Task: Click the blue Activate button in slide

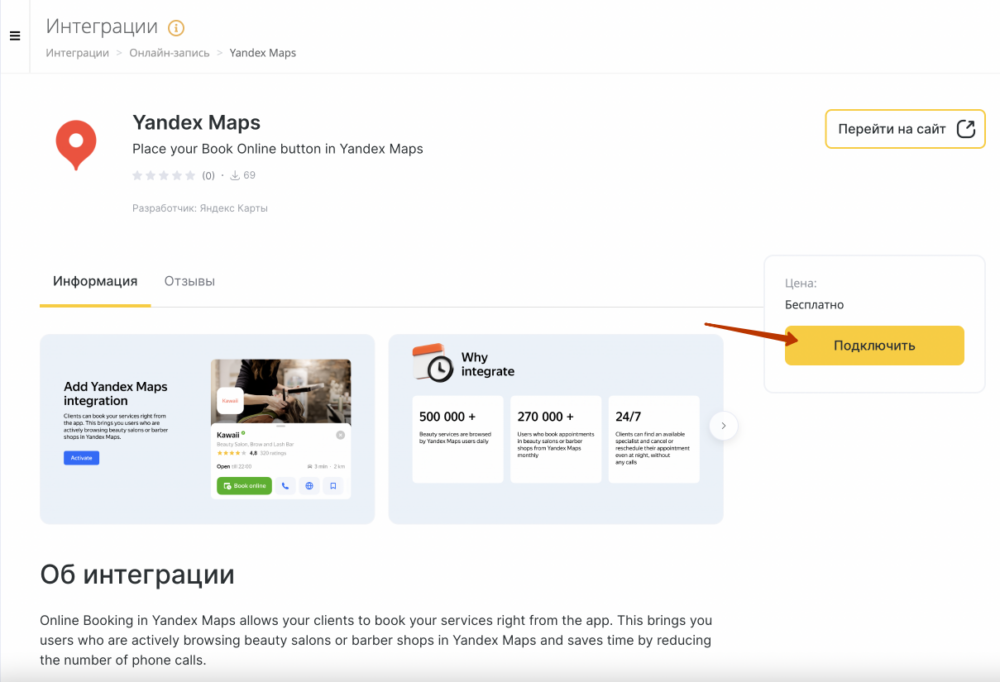Action: coord(81,458)
